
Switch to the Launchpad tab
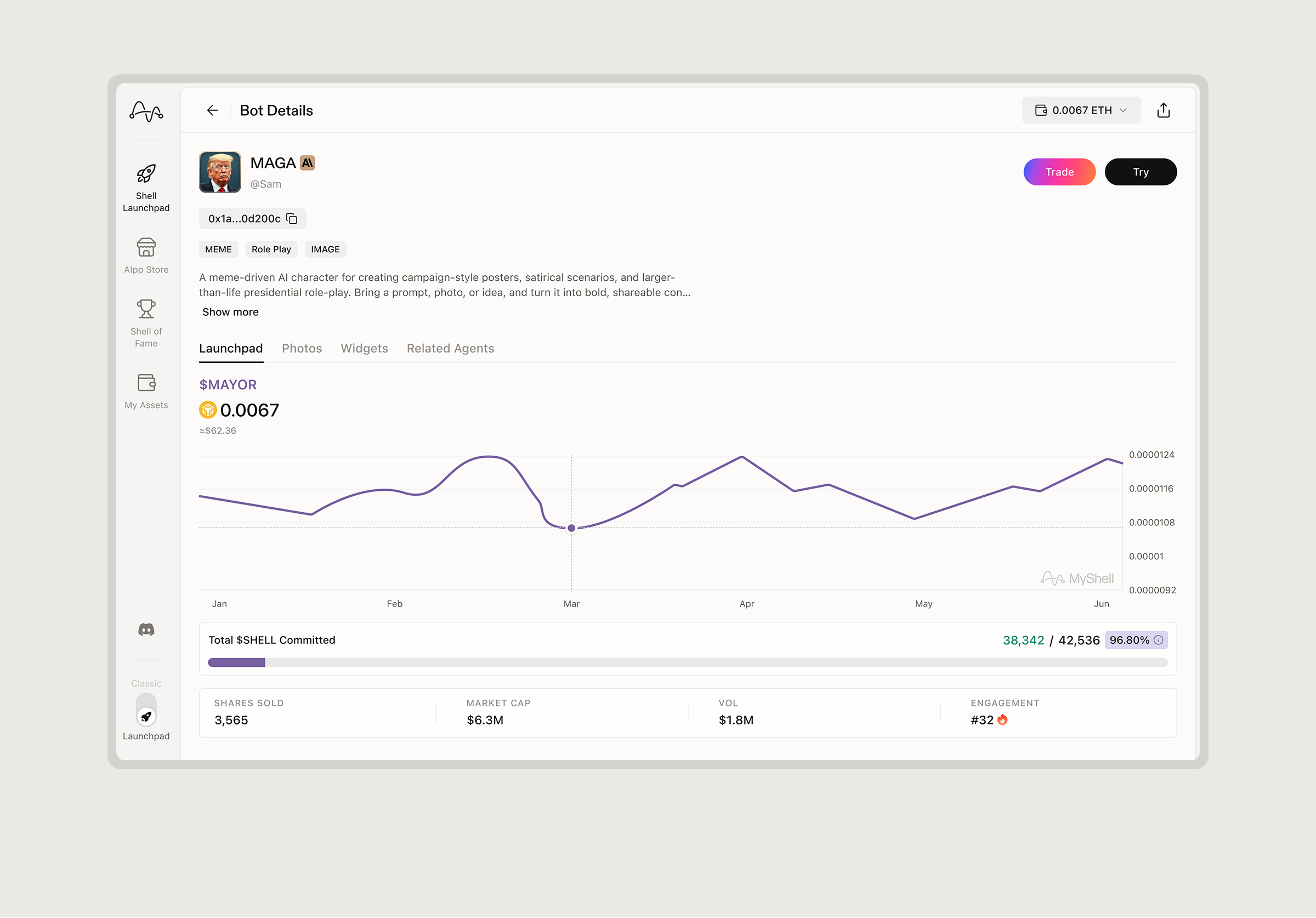(x=231, y=349)
